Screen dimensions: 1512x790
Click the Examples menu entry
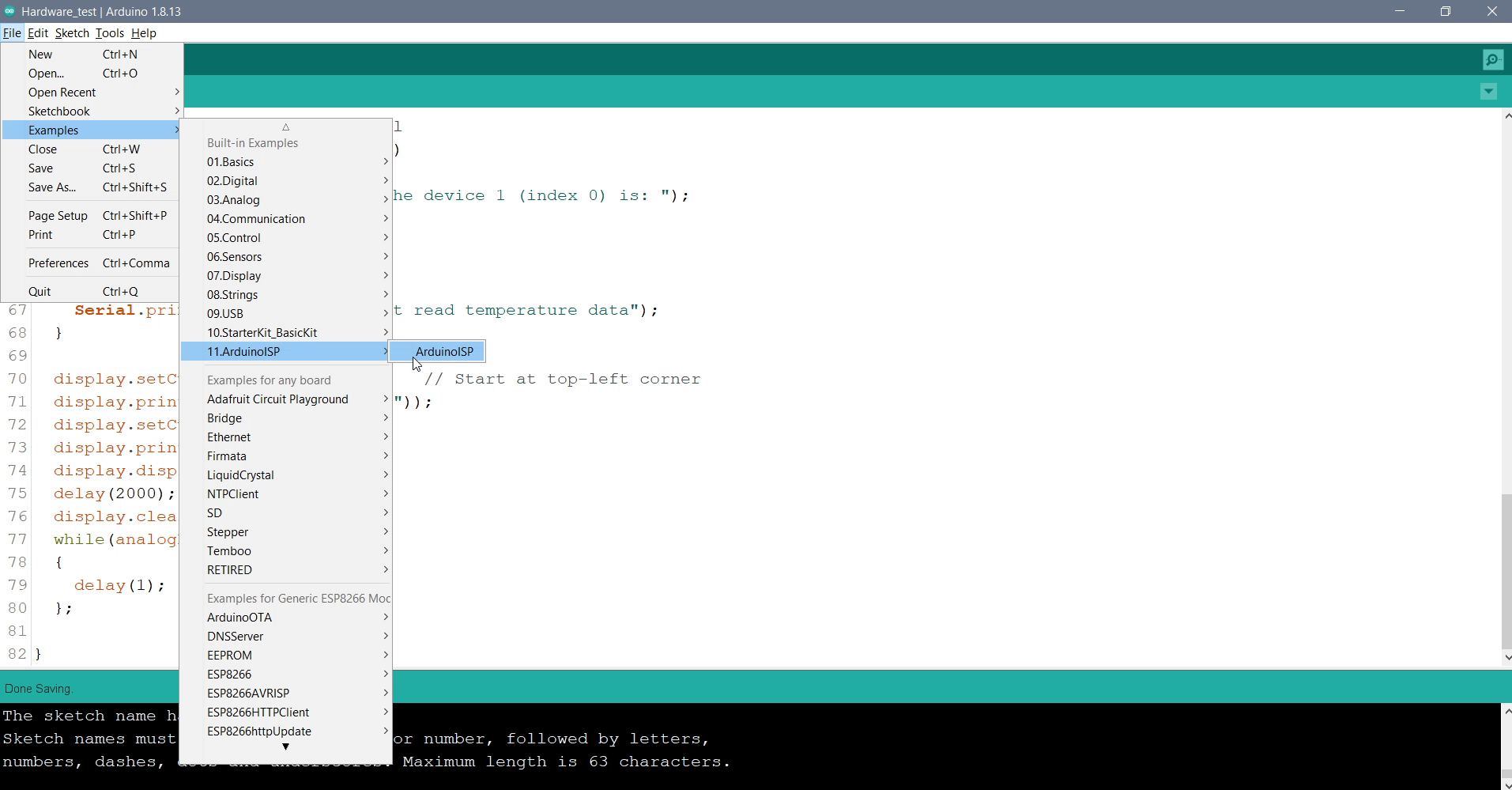click(x=92, y=130)
